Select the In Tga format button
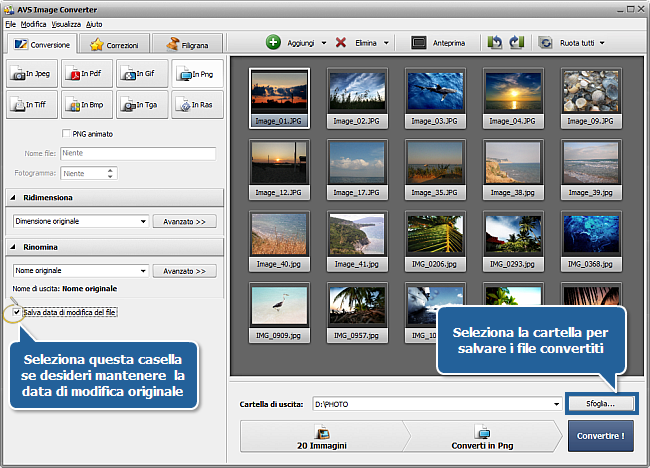This screenshot has height=468, width=650. [x=142, y=104]
